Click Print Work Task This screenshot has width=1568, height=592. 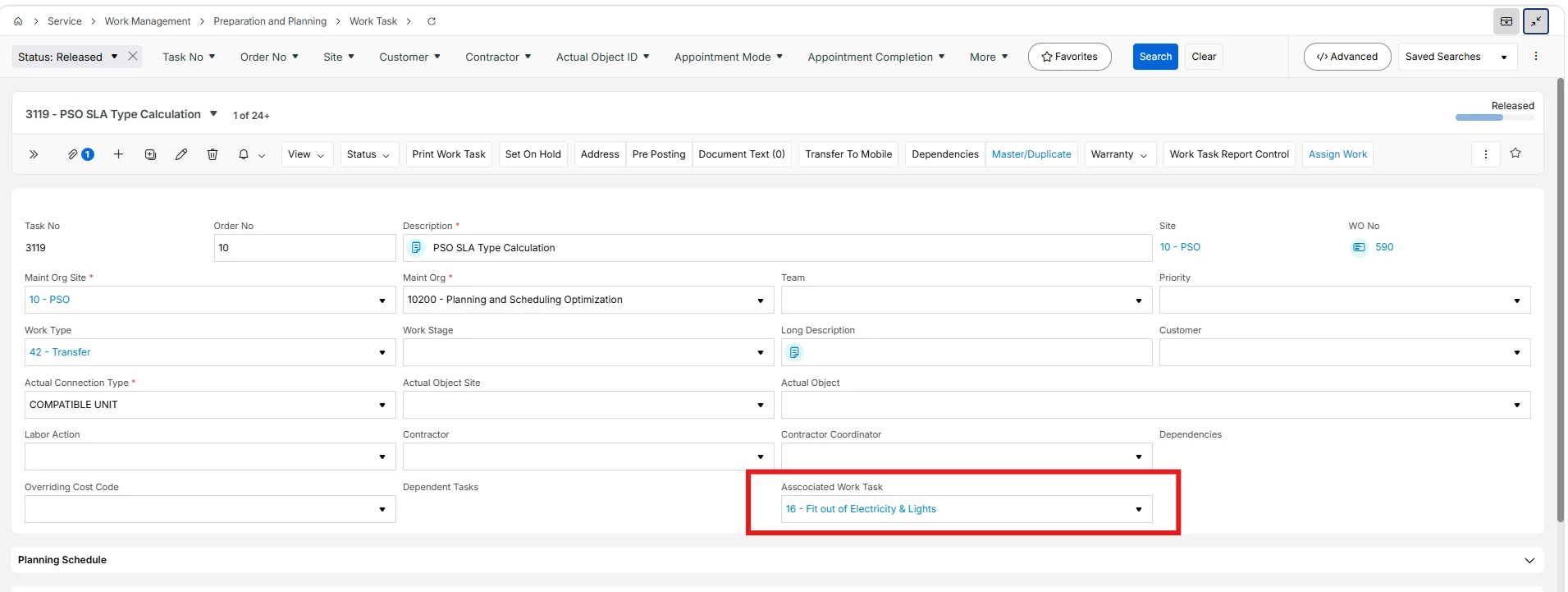pos(449,154)
